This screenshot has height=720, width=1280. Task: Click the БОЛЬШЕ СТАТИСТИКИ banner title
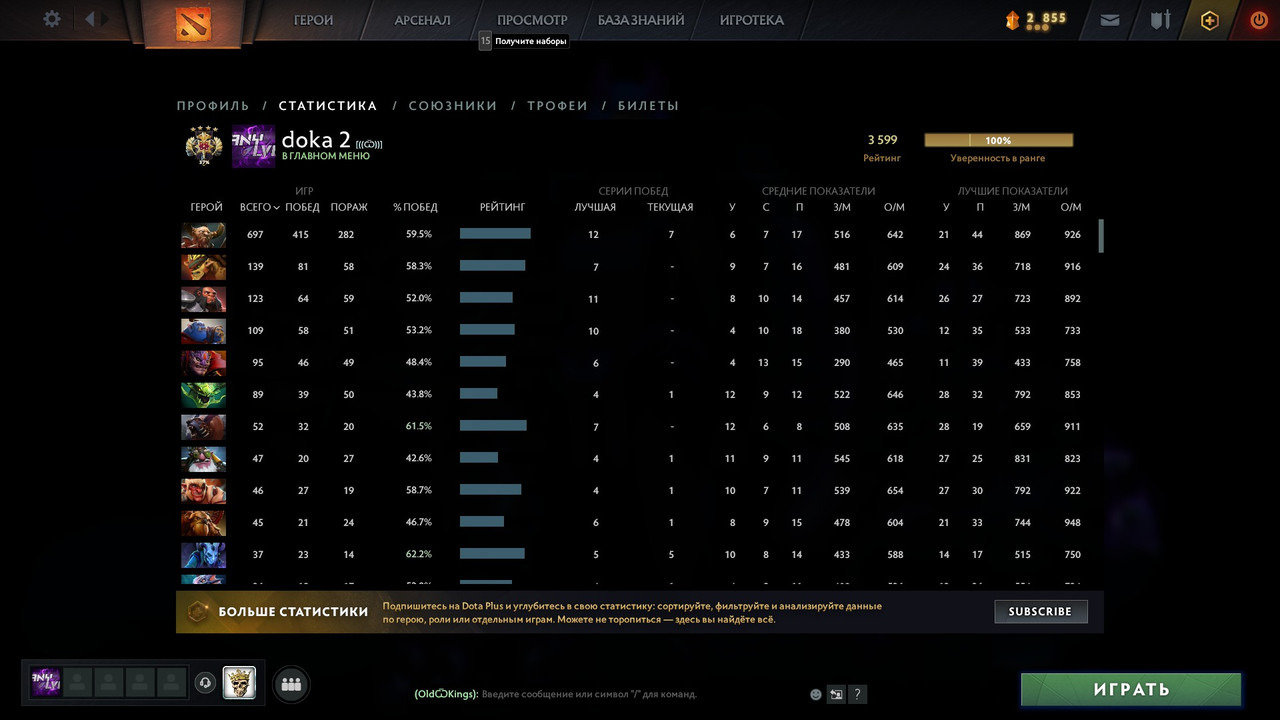294,611
